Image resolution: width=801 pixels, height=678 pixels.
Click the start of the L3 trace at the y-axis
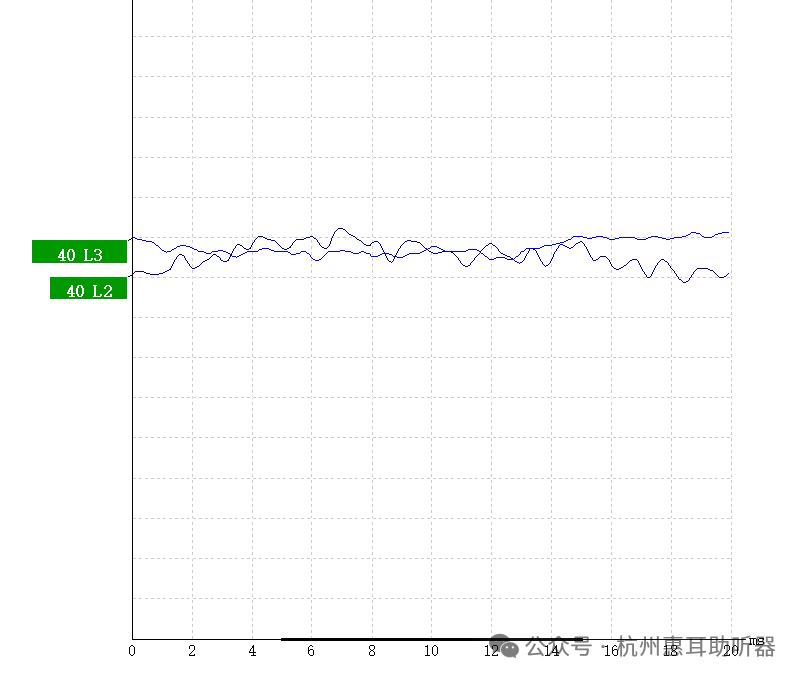134,239
